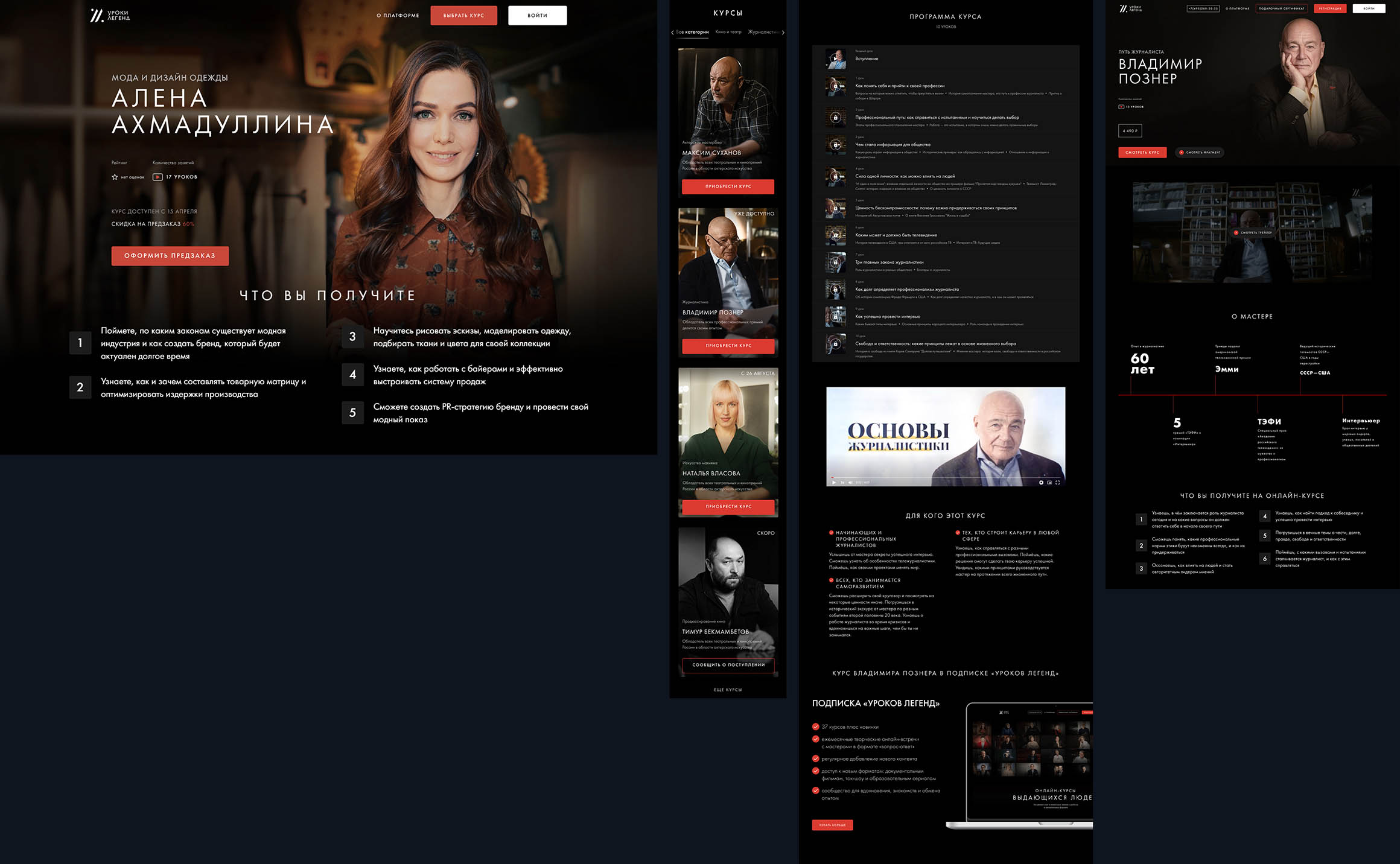Click the picture-in-picture icon in video player
Image resolution: width=1400 pixels, height=864 pixels.
coord(1049,483)
